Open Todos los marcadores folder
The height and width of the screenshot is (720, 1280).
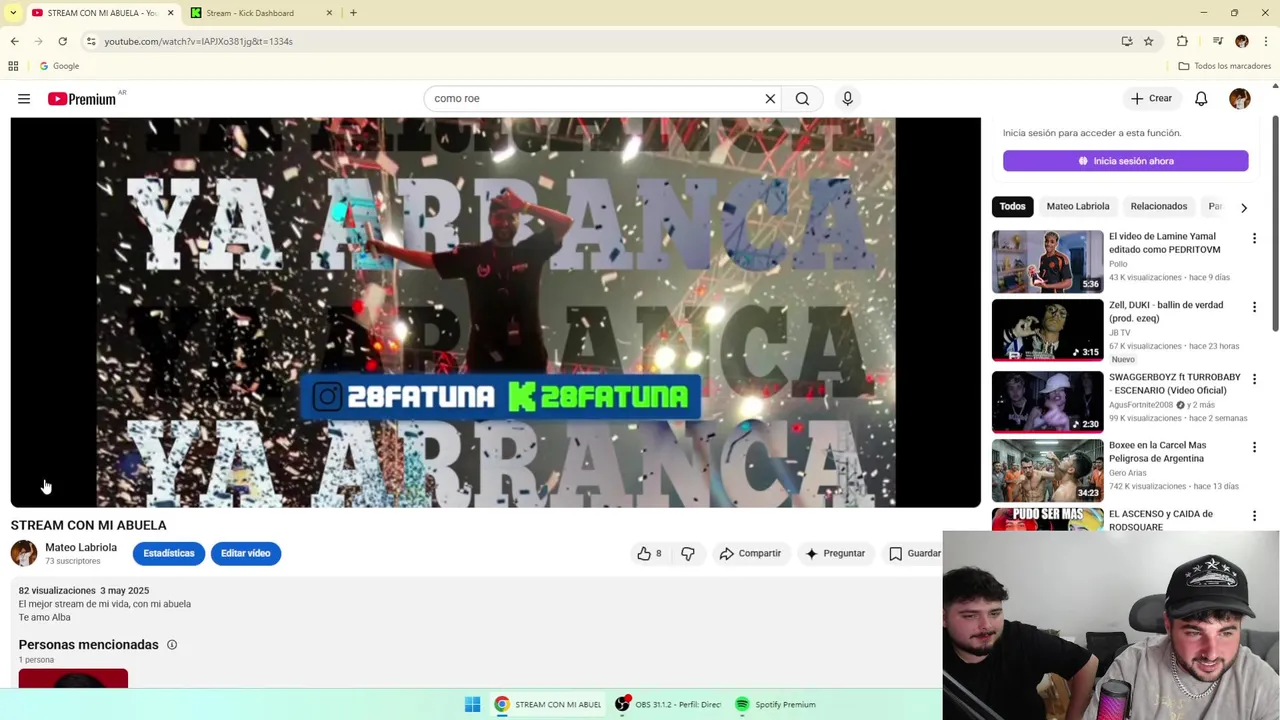click(x=1225, y=66)
